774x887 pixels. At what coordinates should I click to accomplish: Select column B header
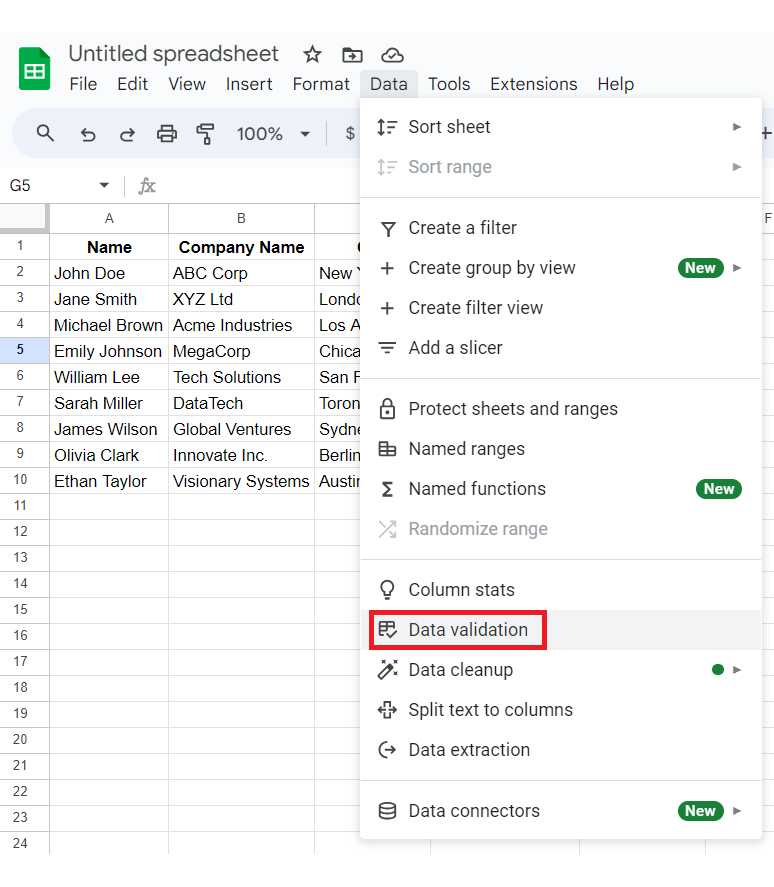241,218
